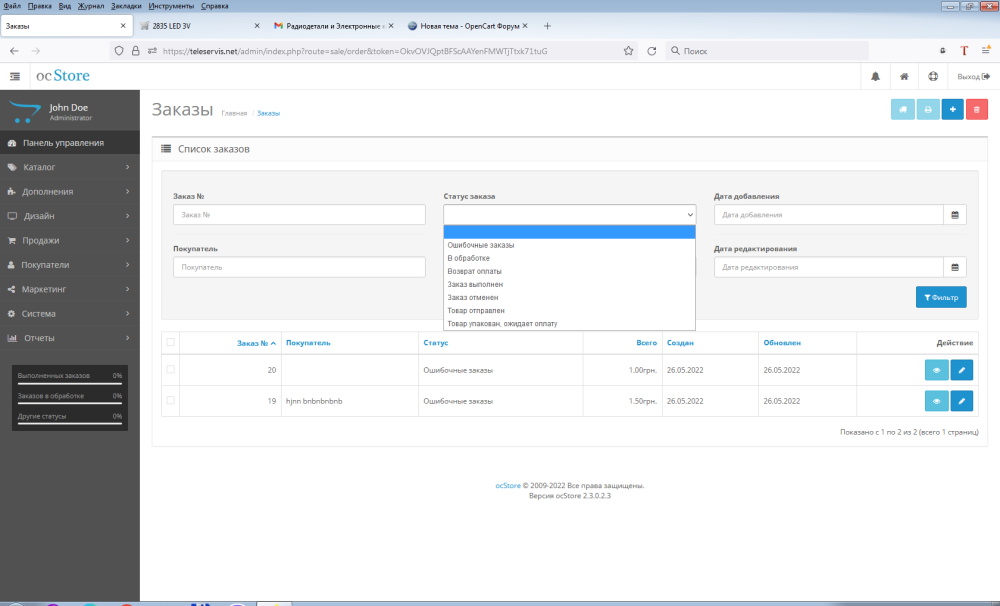Check the box for order 19
Viewport: 1000px width, 606px height.
[170, 401]
